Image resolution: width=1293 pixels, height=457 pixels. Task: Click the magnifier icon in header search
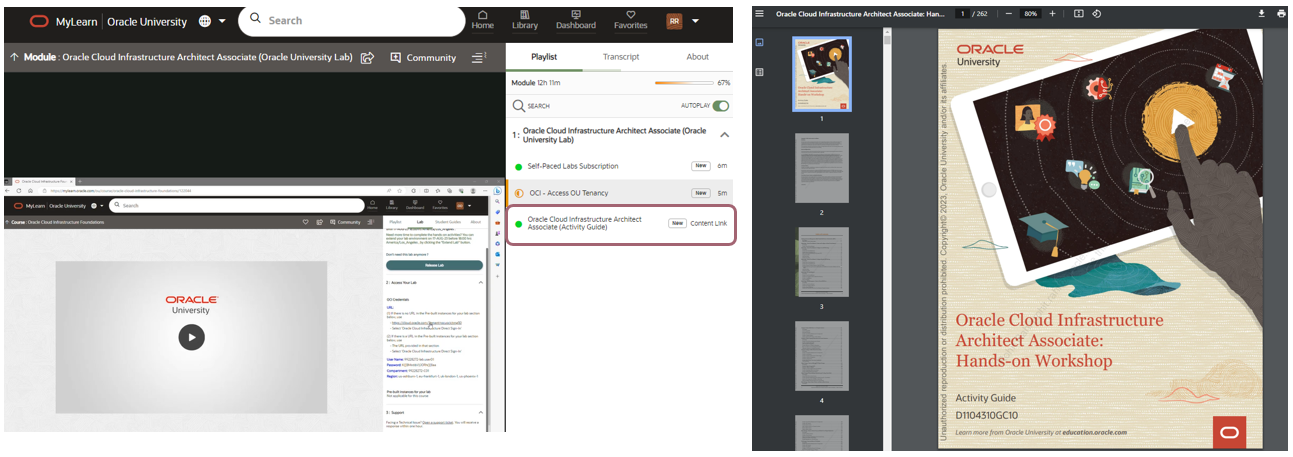[254, 19]
